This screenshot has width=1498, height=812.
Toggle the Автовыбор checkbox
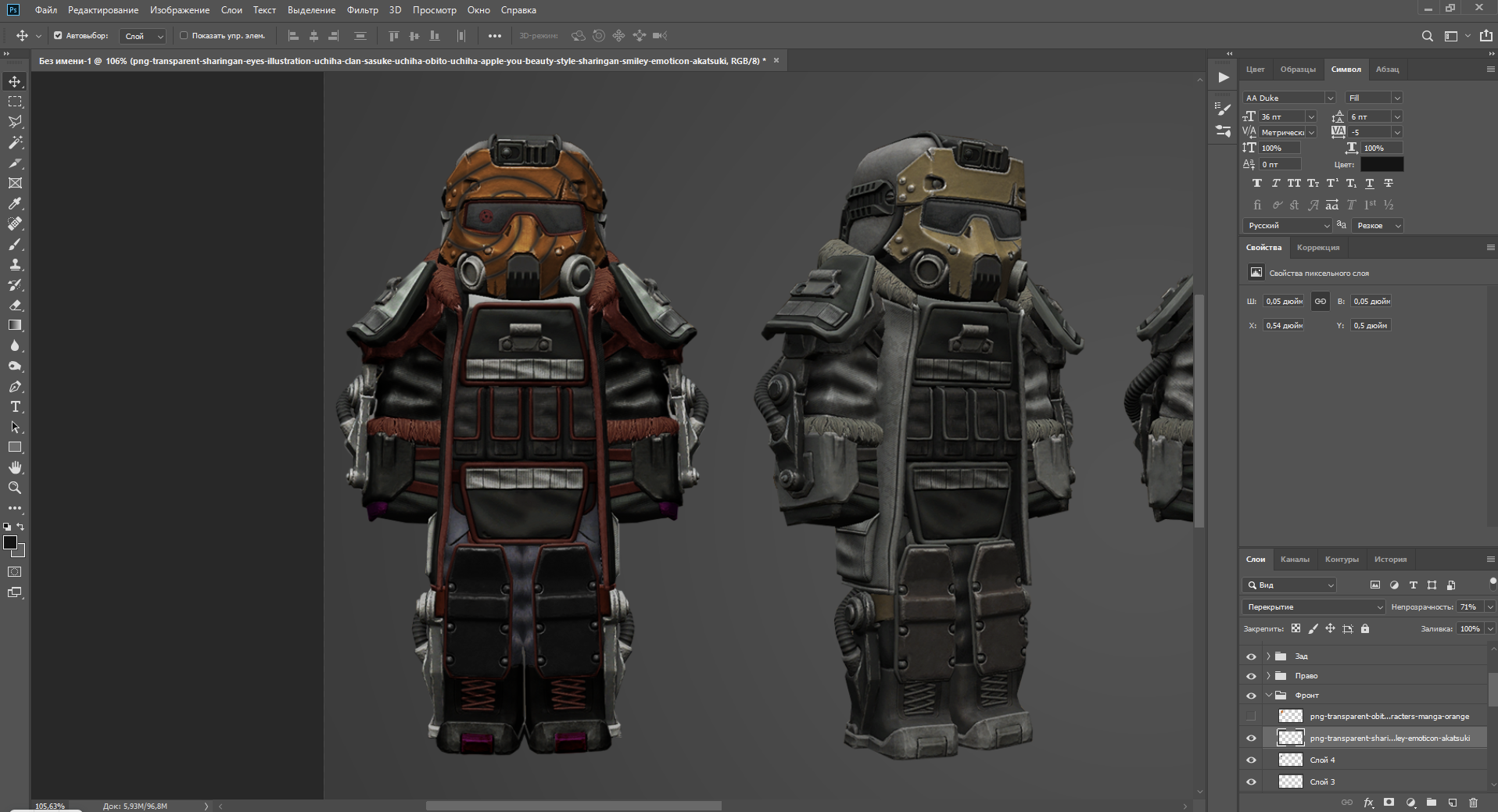tap(58, 35)
